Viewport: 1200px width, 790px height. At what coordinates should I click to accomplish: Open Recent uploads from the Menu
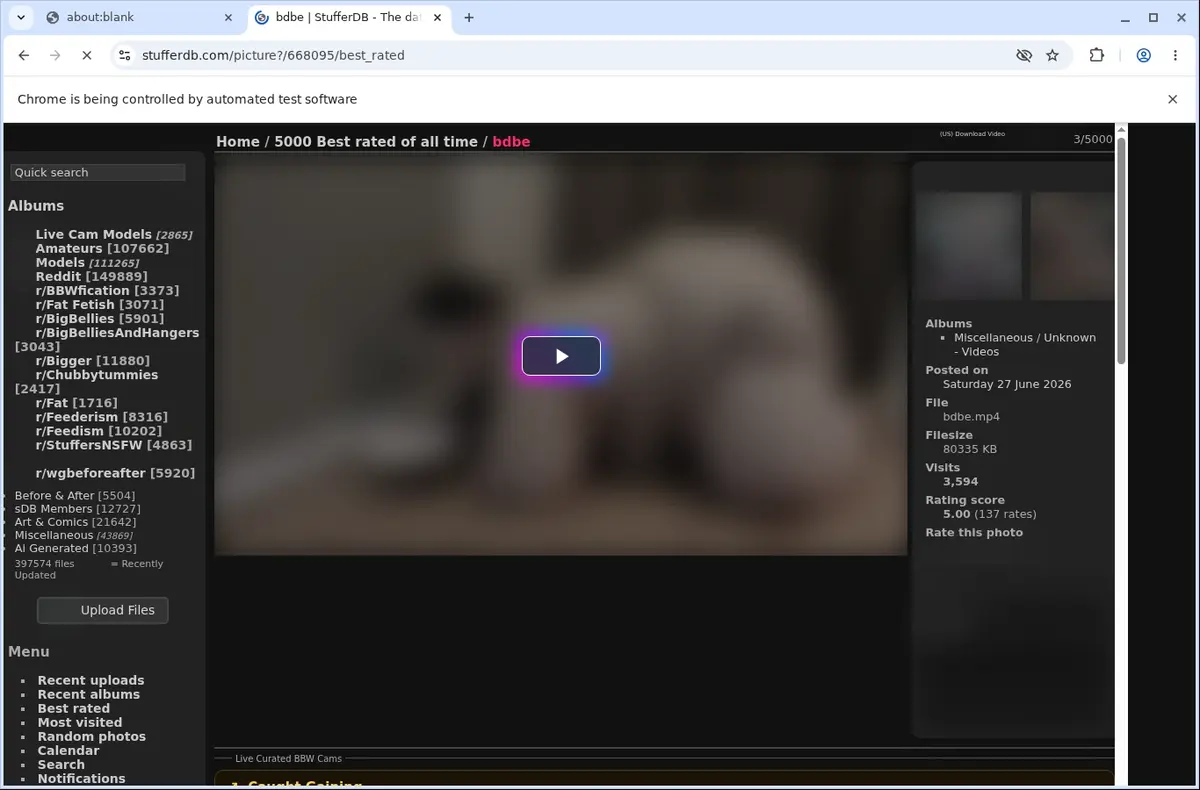click(x=91, y=680)
